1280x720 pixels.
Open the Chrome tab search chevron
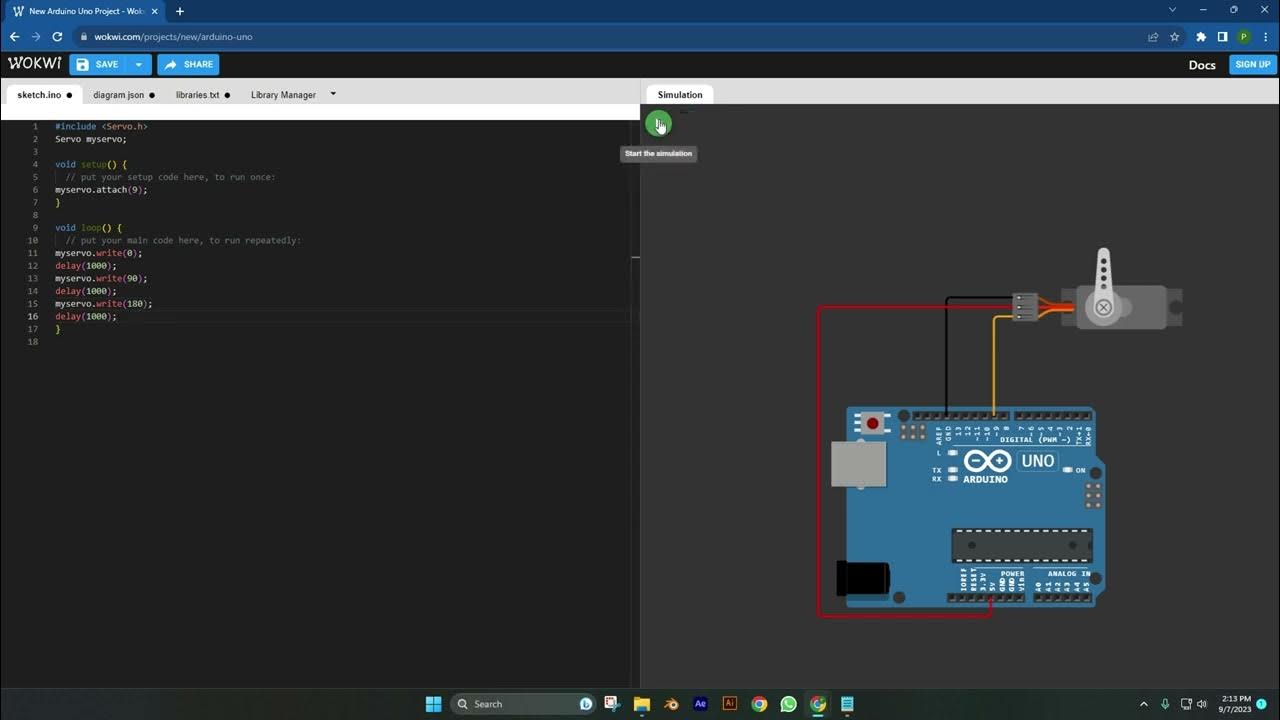1172,10
